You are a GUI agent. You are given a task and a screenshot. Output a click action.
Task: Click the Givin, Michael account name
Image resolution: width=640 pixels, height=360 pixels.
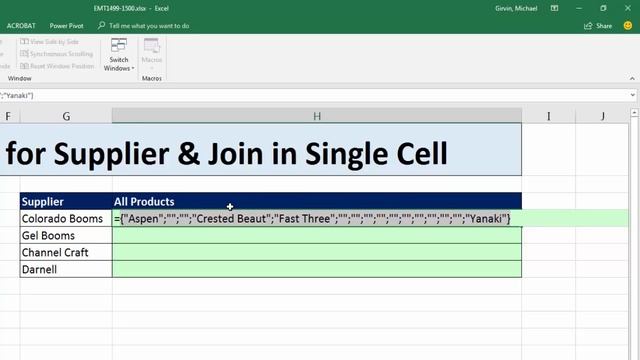coord(516,8)
